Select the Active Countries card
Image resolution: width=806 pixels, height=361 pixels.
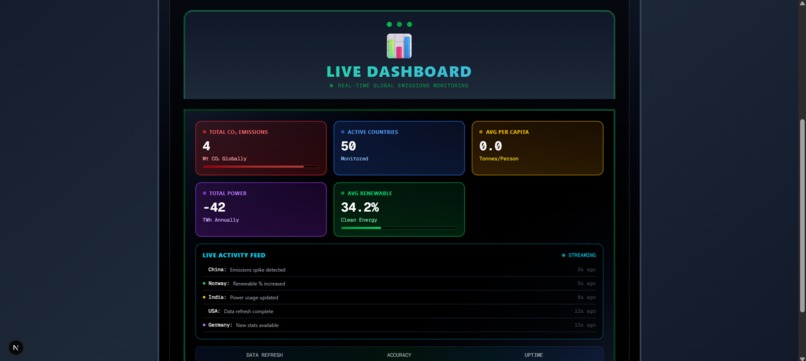click(x=399, y=148)
